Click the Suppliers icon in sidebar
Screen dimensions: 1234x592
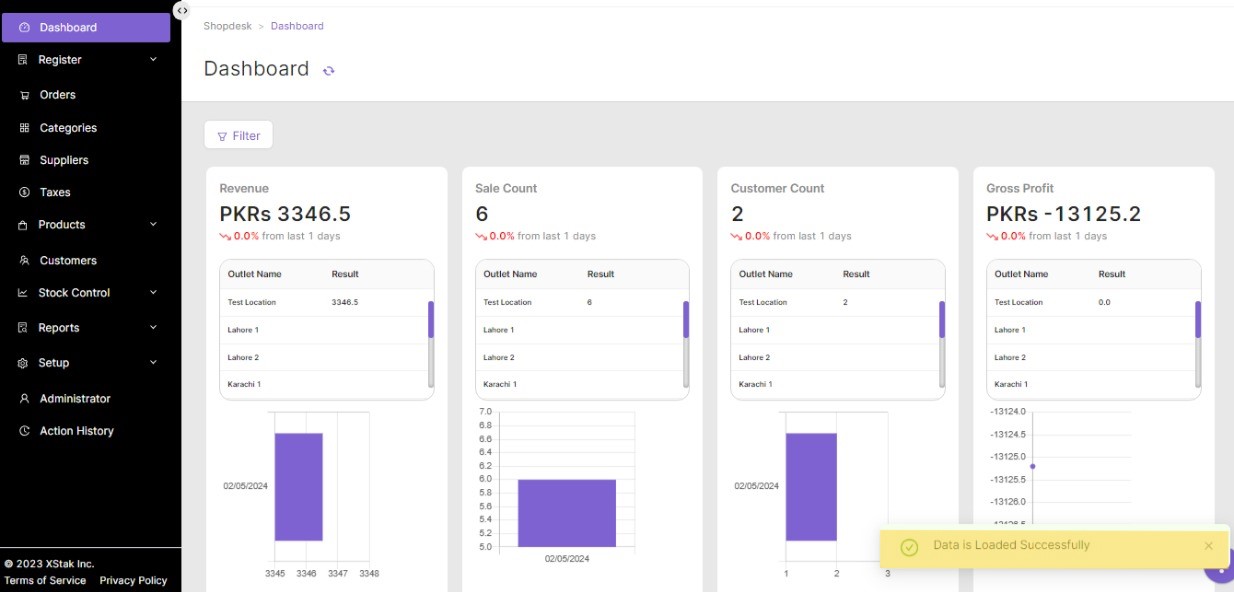pos(24,160)
